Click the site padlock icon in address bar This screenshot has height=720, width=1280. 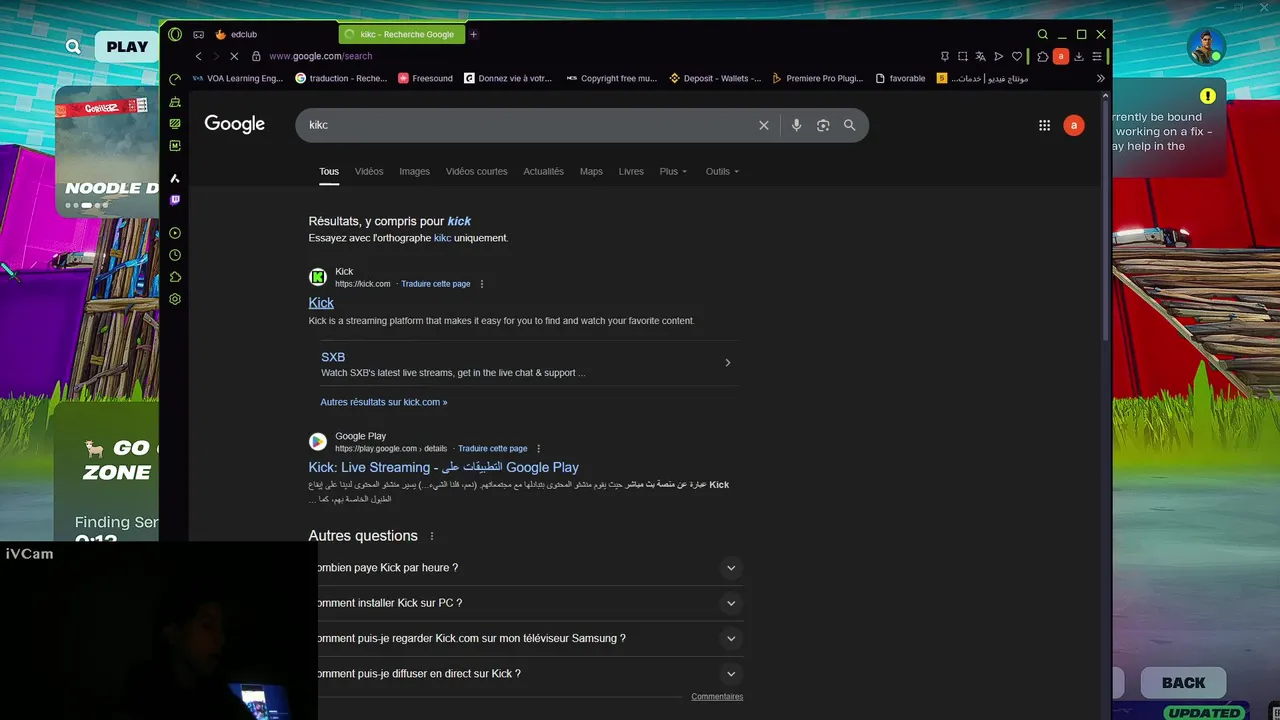(256, 56)
